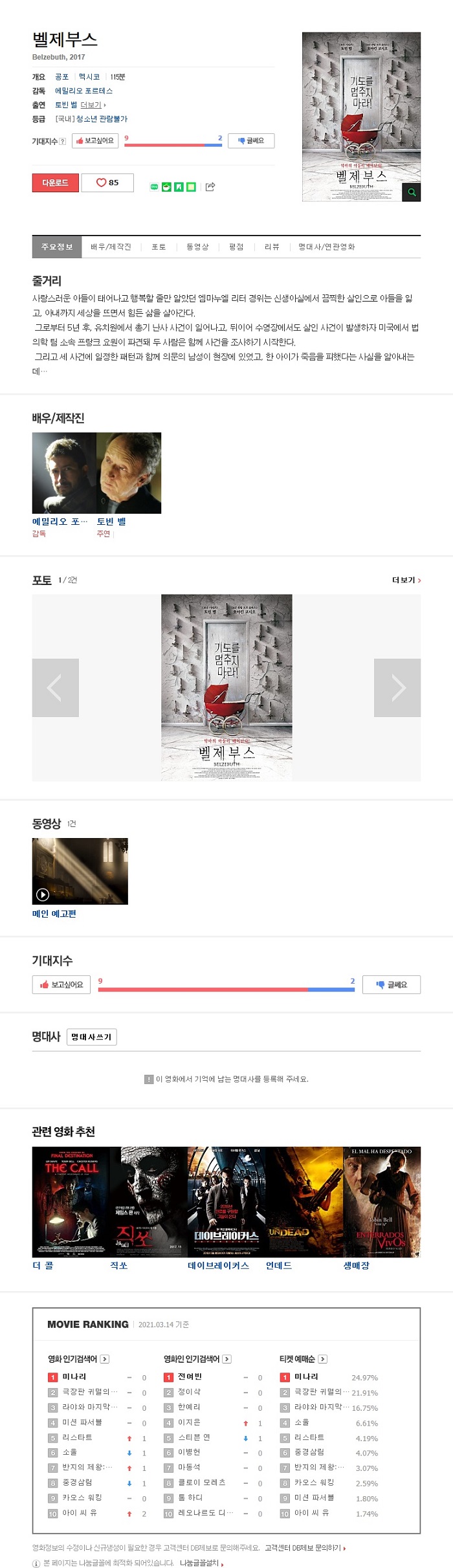The width and height of the screenshot is (453, 1568).
Task: Open the 평점 tab
Action: tap(236, 247)
